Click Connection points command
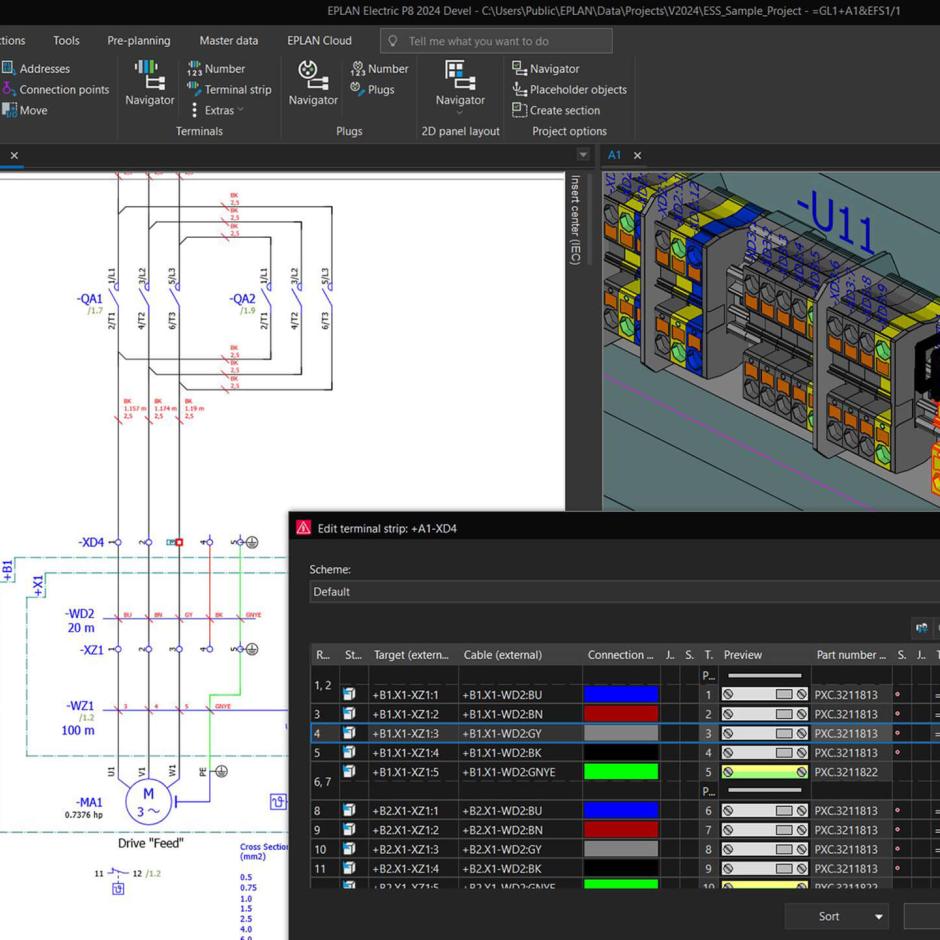 [x=56, y=89]
